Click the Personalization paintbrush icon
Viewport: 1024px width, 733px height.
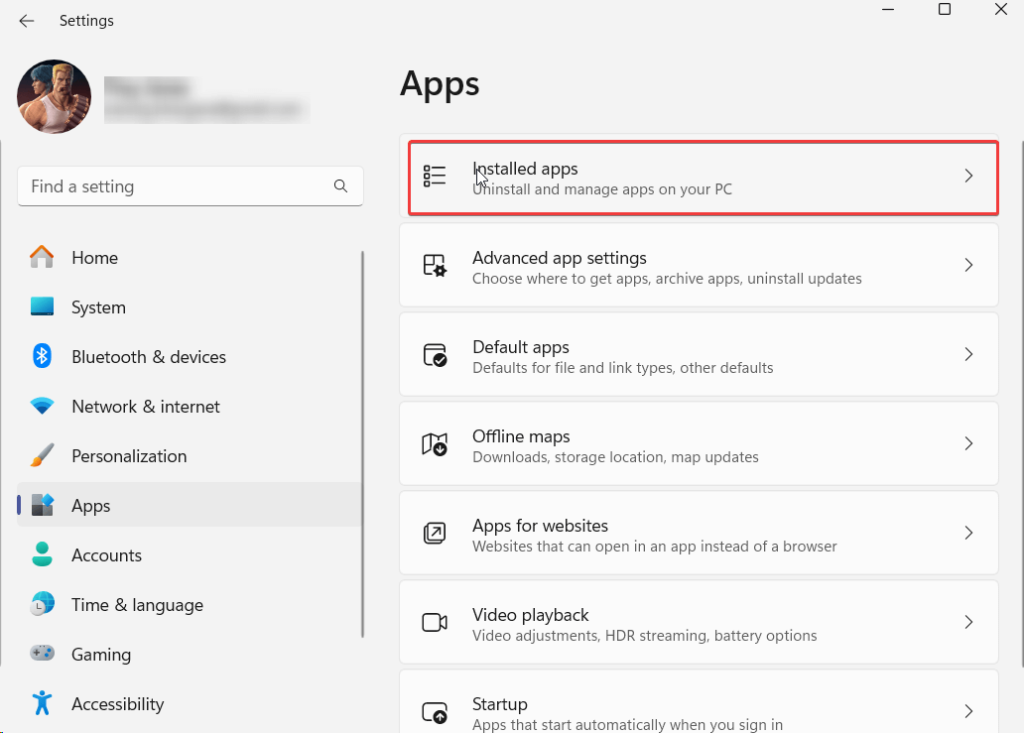click(x=42, y=456)
